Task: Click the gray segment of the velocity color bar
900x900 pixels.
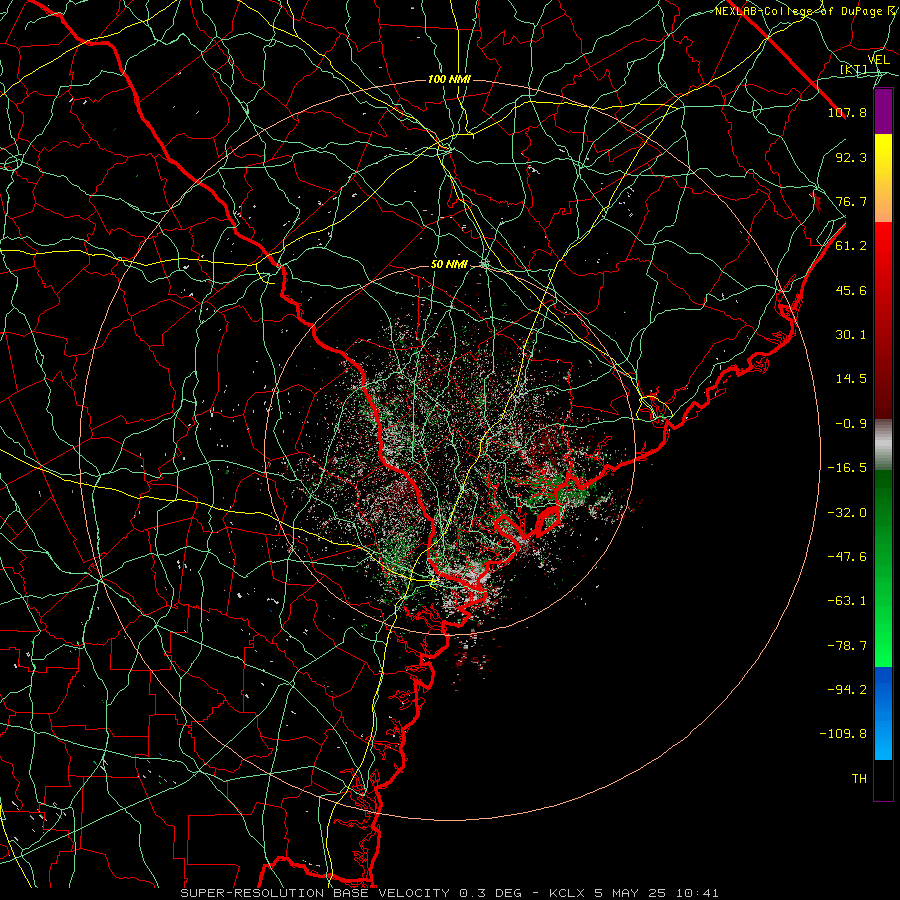Action: (883, 445)
